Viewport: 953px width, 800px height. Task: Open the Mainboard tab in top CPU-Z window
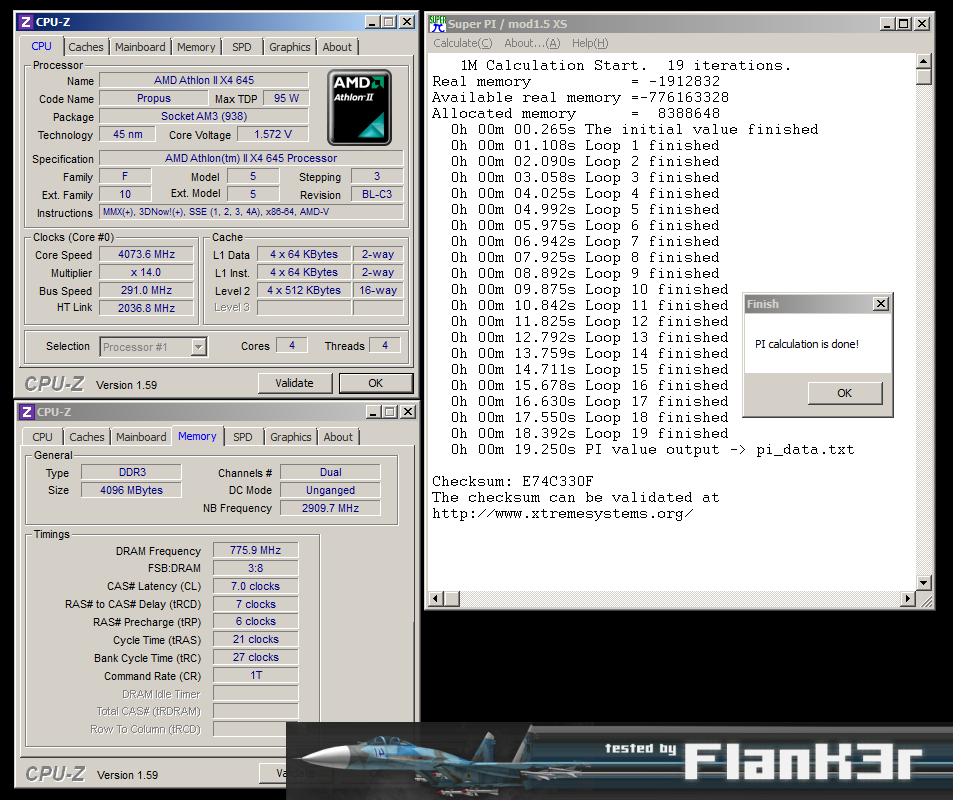(140, 47)
